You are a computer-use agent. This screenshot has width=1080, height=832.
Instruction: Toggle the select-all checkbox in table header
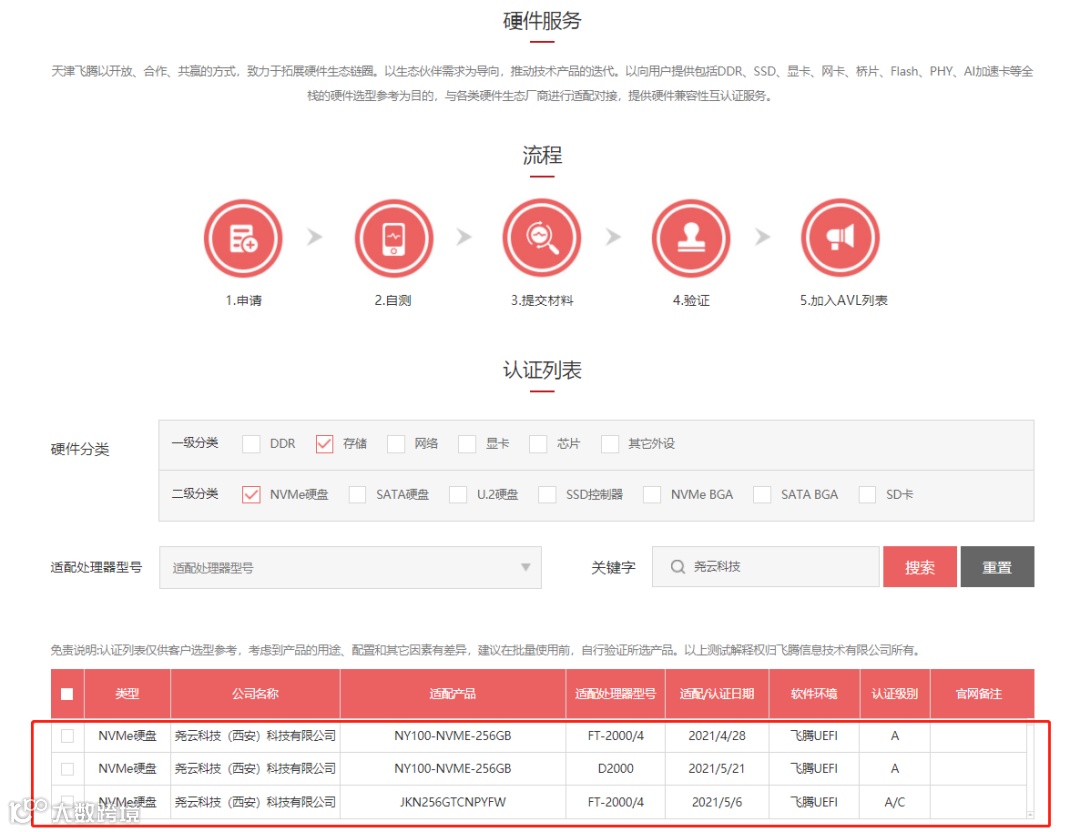pyautogui.click(x=67, y=694)
